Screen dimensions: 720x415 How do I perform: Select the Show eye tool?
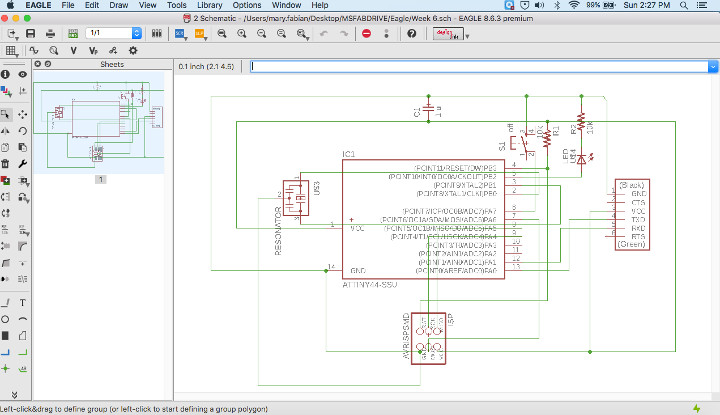22,74
